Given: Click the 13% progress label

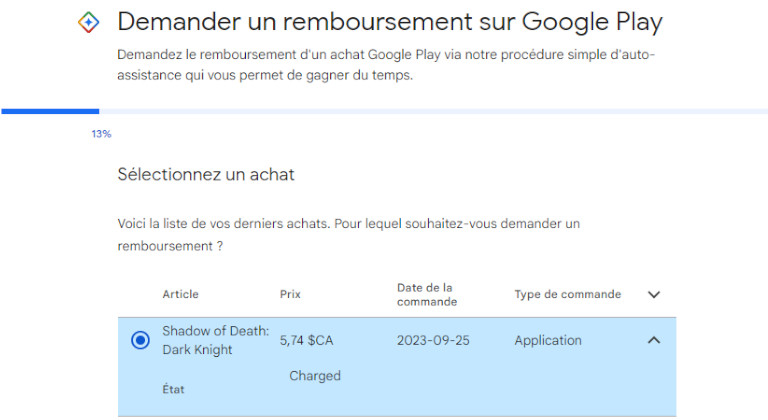Looking at the screenshot, I should pos(101,134).
